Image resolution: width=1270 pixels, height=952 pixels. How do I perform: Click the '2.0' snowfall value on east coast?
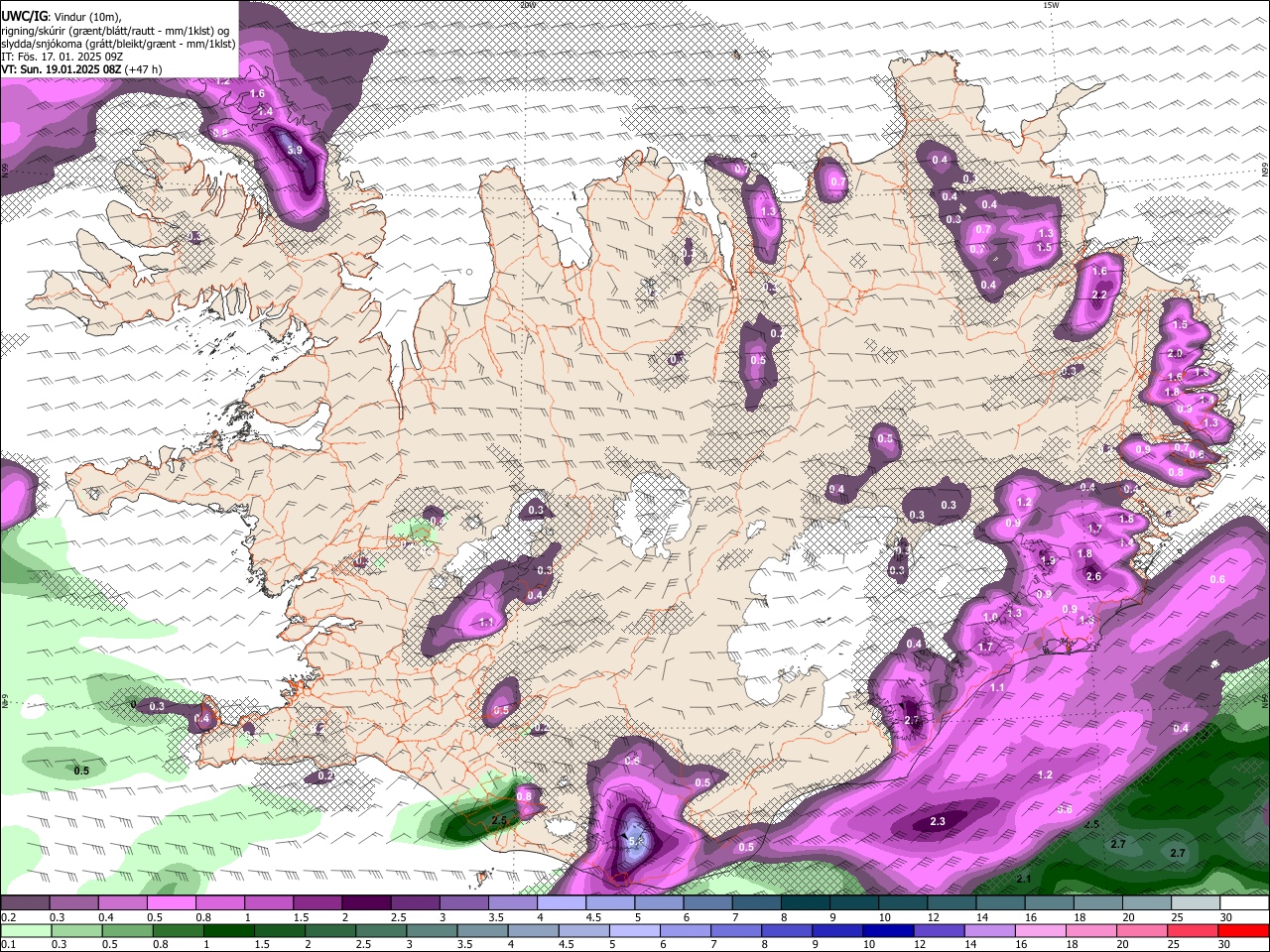(x=1176, y=353)
